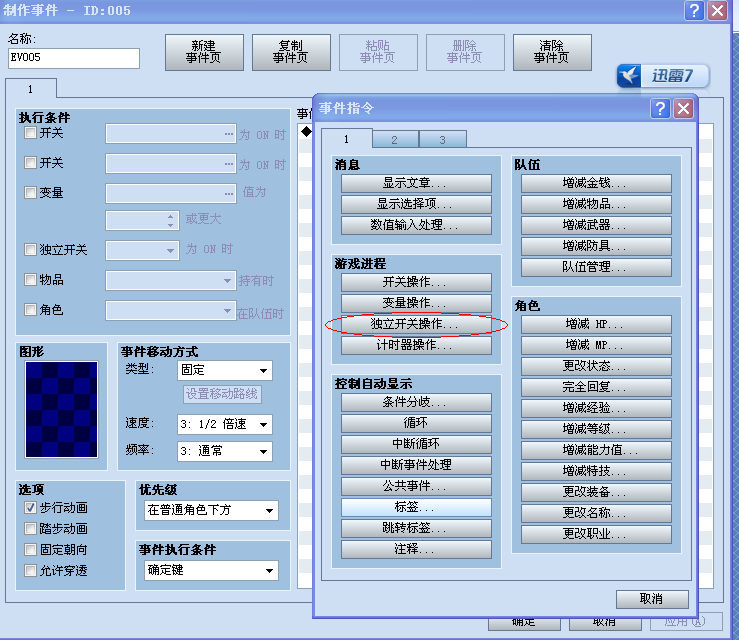The image size is (739, 640).
Task: Enable the 固定朝向 option
Action: (x=30, y=550)
